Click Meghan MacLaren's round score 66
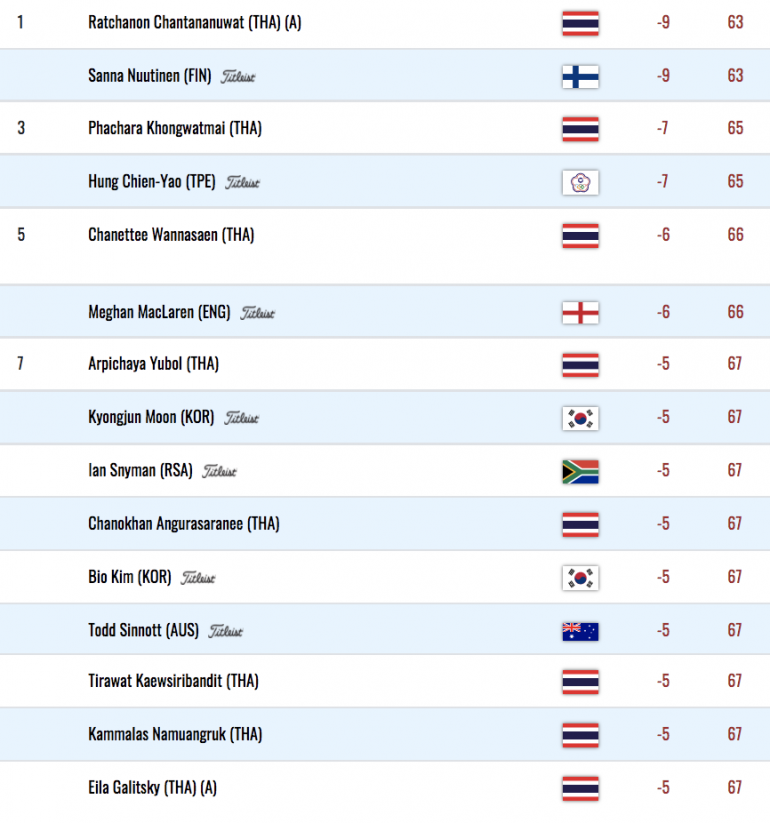Screen dimensions: 770x823 point(735,312)
